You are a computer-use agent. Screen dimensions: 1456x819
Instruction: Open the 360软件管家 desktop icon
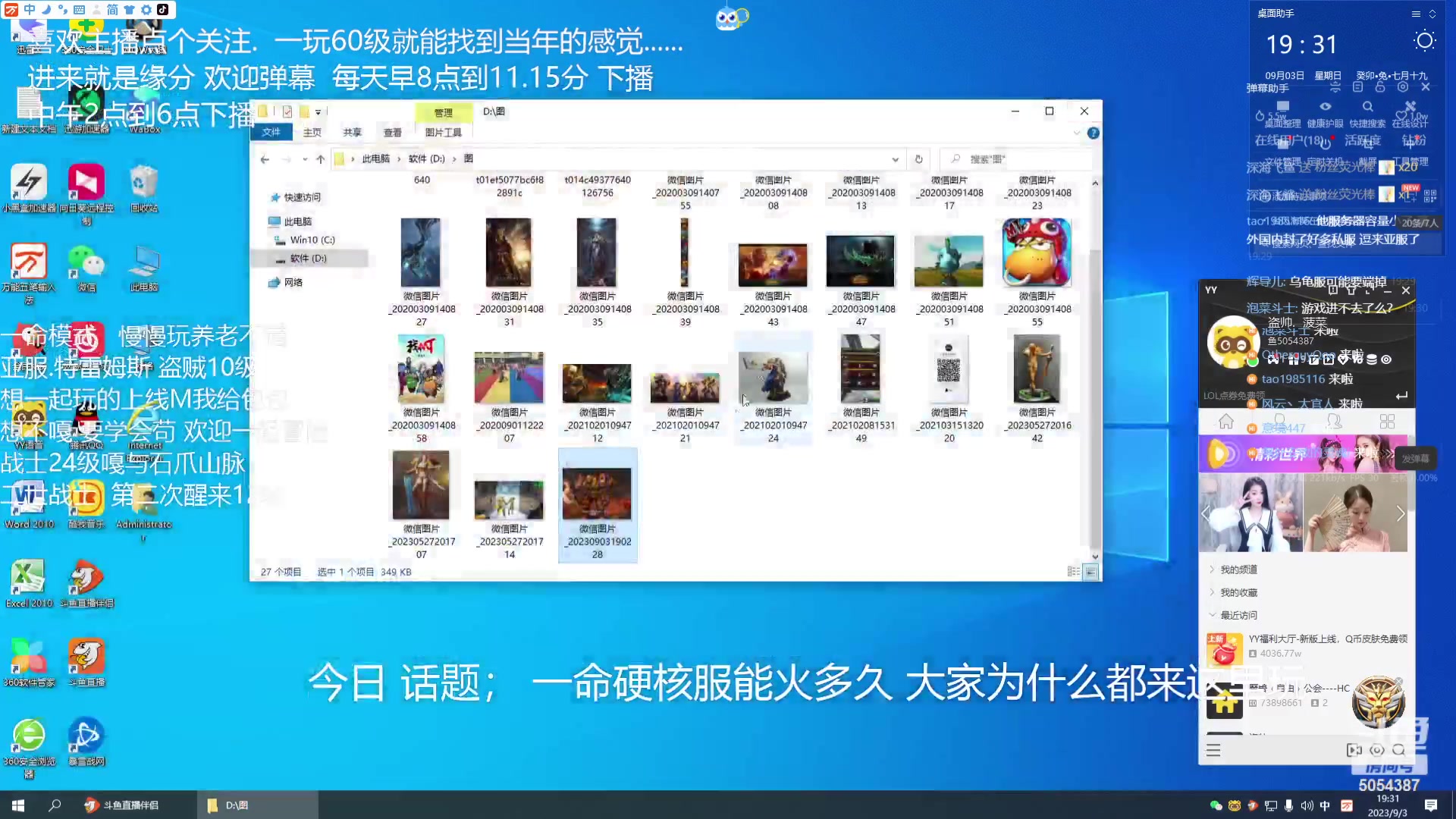[x=29, y=661]
